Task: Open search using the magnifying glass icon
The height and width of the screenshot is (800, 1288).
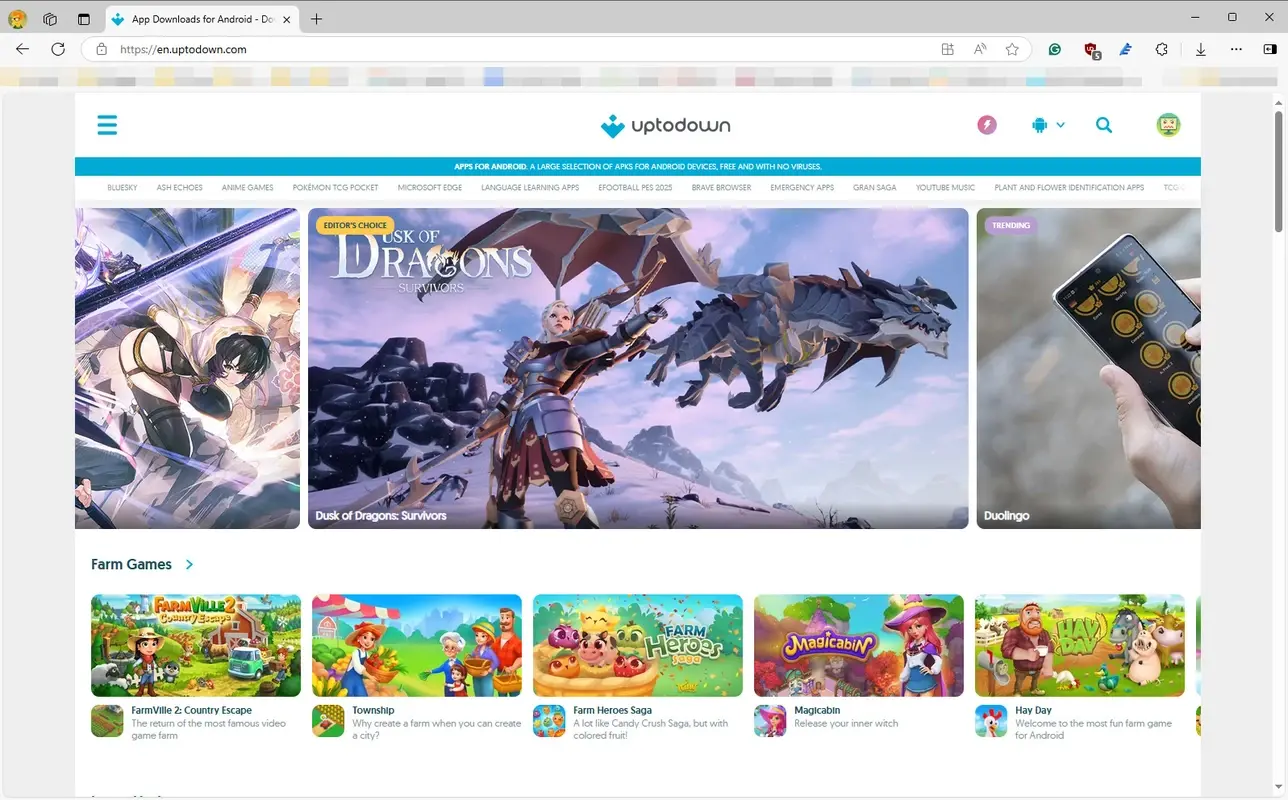Action: 1104,124
